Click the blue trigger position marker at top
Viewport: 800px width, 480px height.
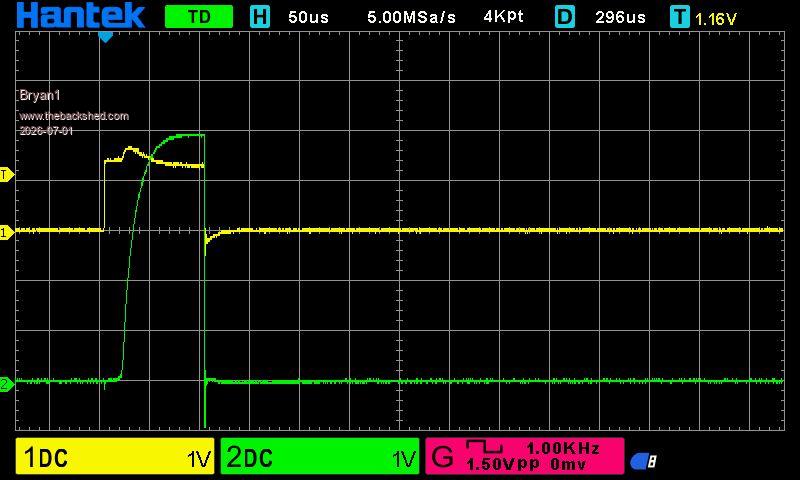coord(105,37)
